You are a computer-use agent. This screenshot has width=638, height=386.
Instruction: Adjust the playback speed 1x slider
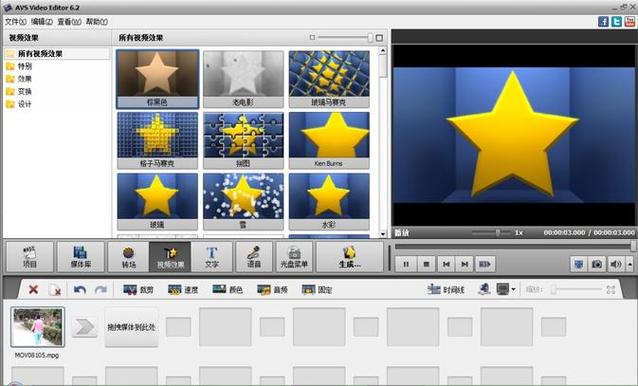[492, 233]
